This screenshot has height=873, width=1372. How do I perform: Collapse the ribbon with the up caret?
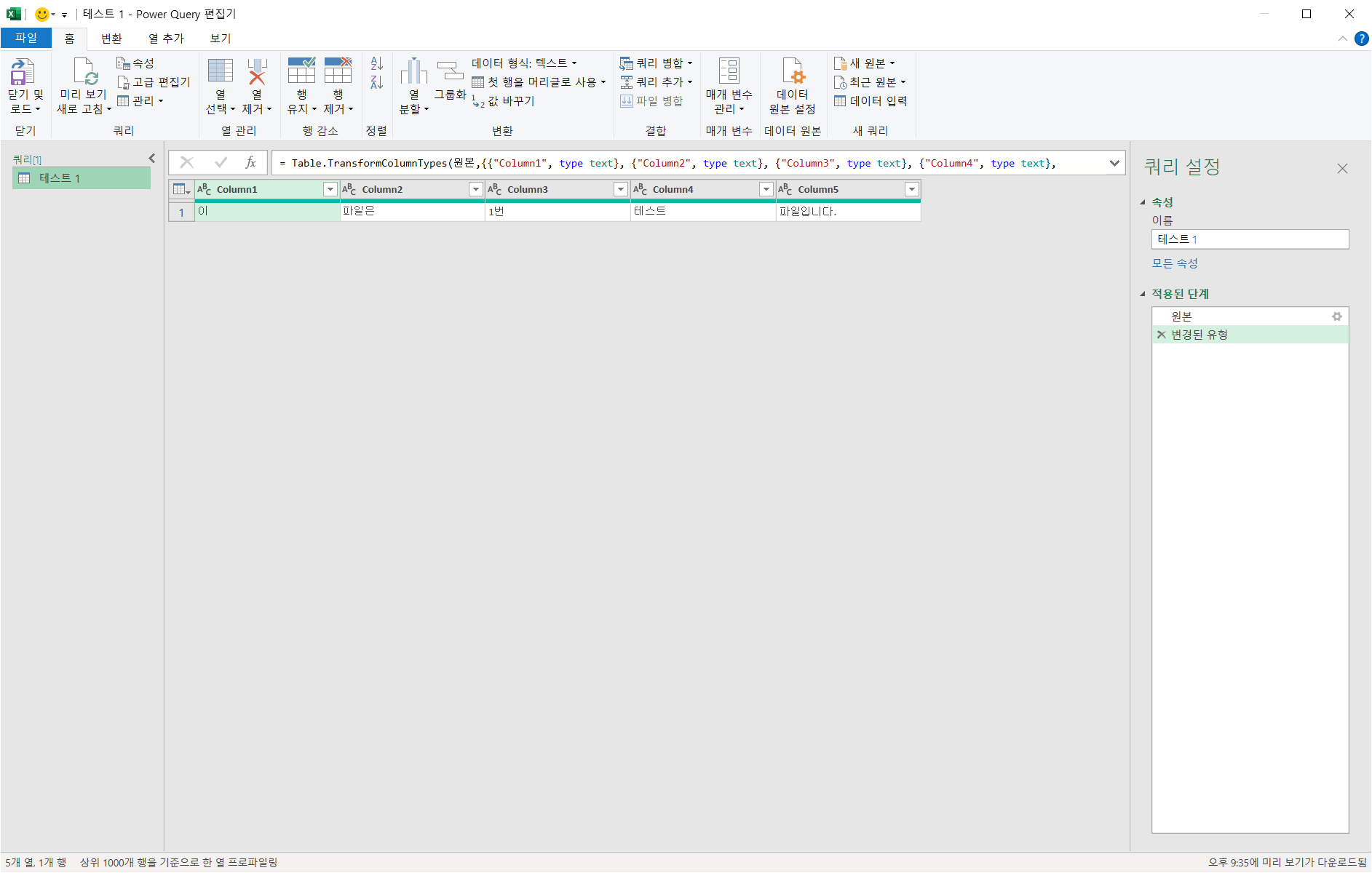click(x=1342, y=39)
